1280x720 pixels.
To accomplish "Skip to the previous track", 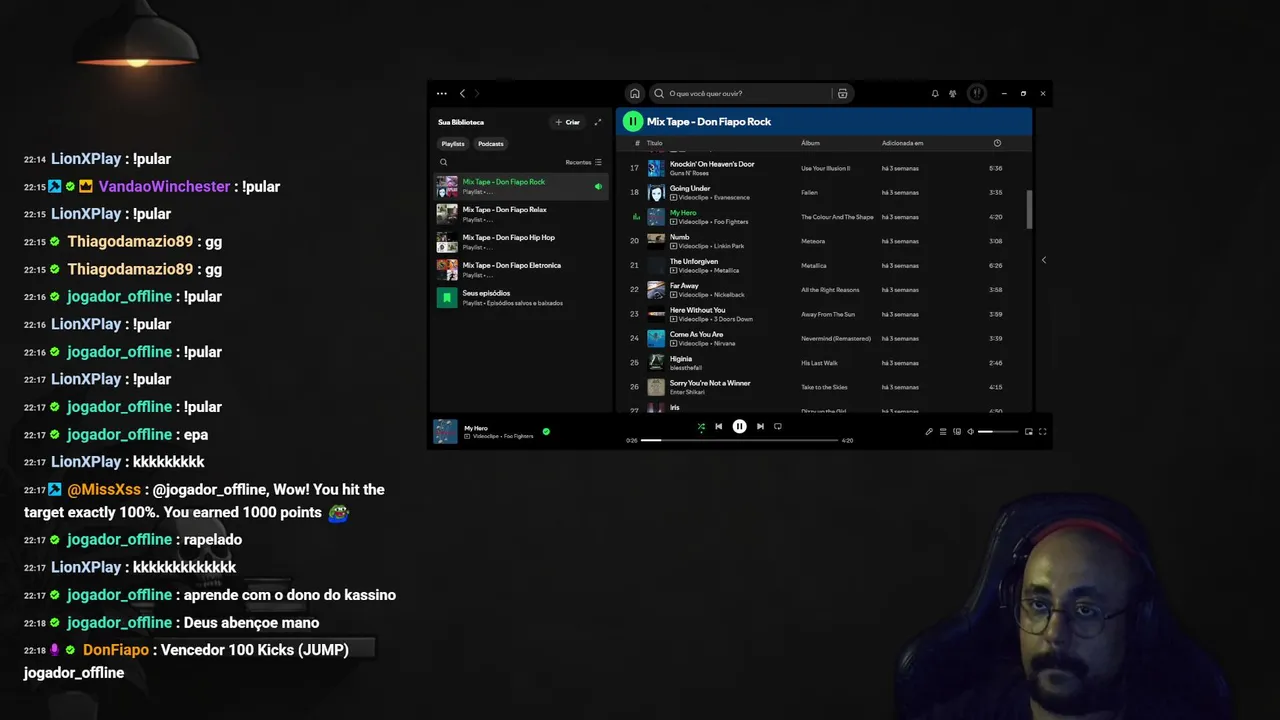I will (x=718, y=426).
